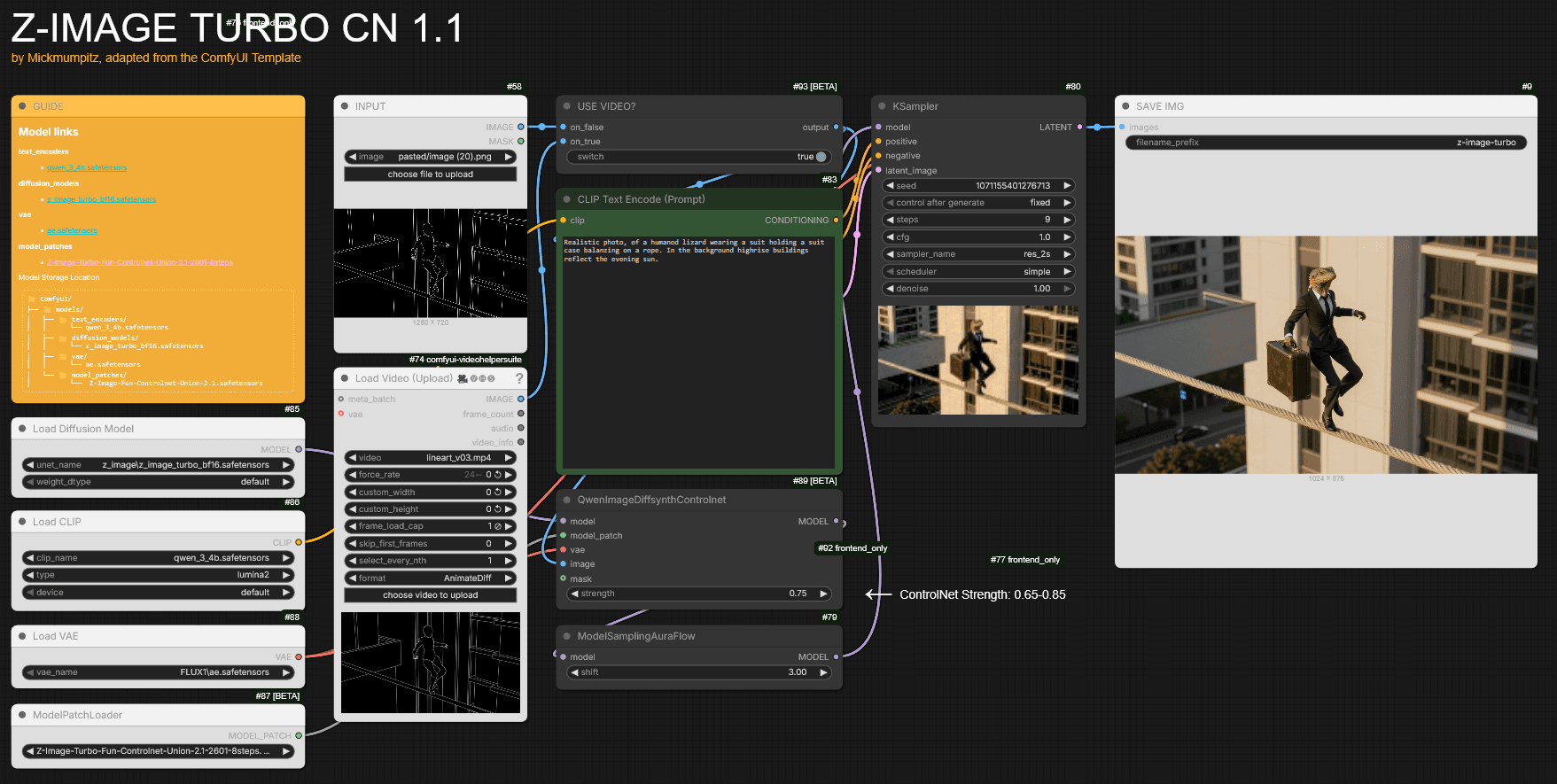
Task: Open the clip_name qwen_3_4b dropdown
Action: coord(158,558)
